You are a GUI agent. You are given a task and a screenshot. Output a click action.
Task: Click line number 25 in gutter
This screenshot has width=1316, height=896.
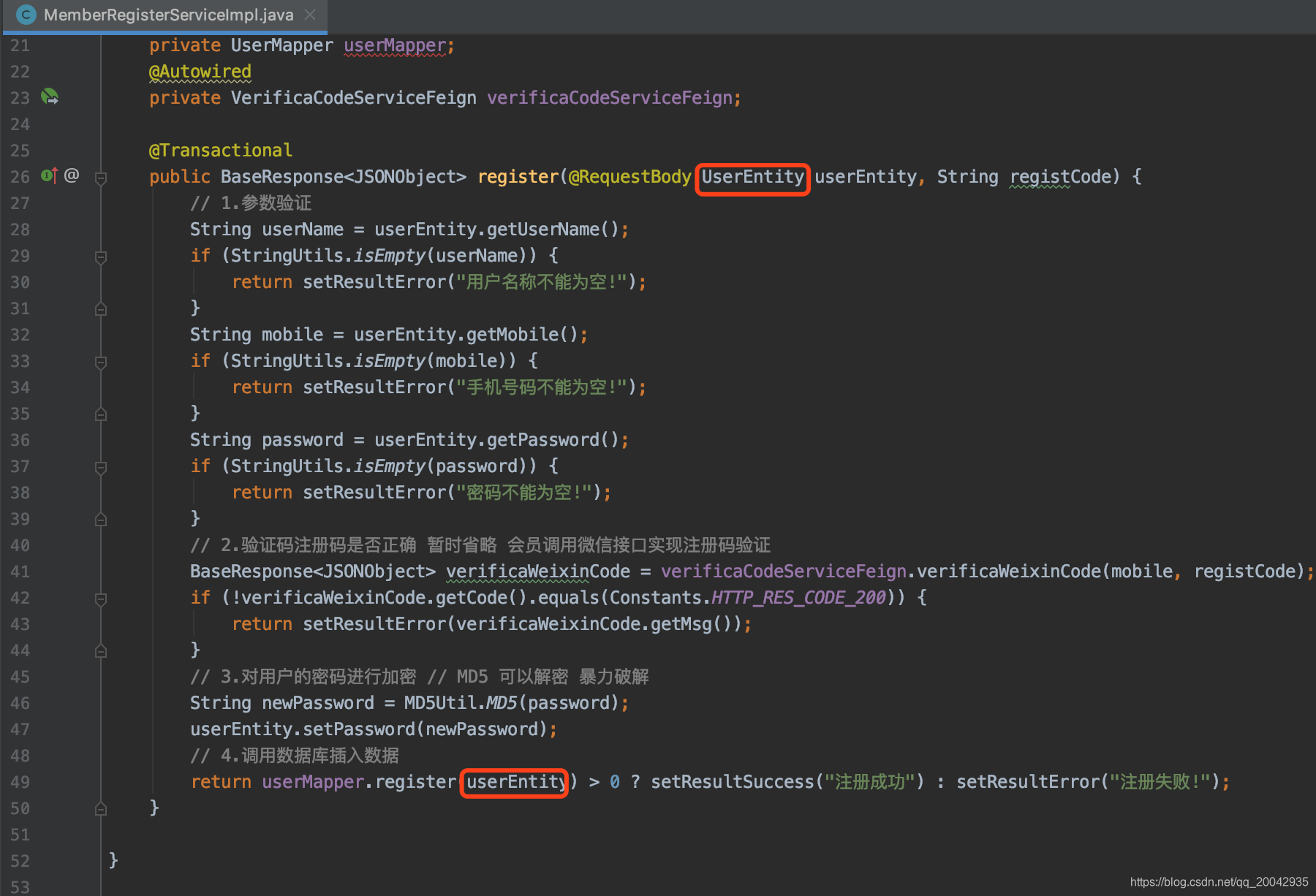pyautogui.click(x=20, y=151)
